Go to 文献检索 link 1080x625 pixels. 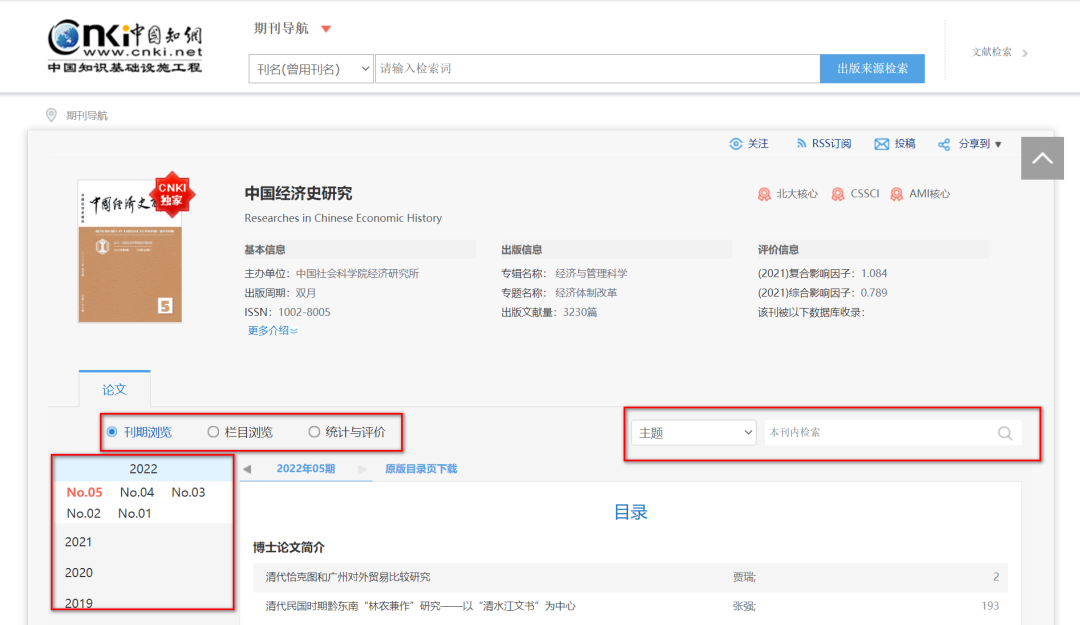[x=992, y=52]
